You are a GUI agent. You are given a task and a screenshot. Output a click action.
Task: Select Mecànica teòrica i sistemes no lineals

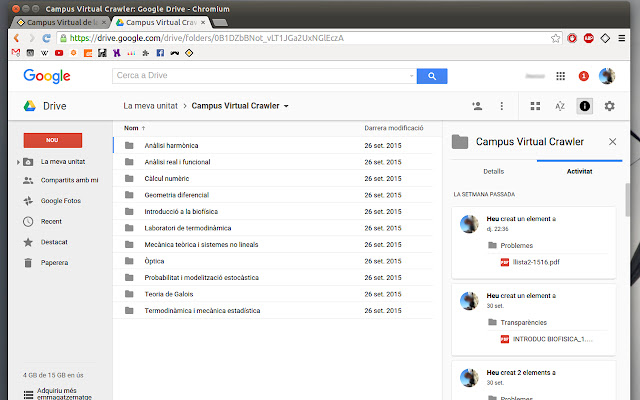(x=272, y=244)
